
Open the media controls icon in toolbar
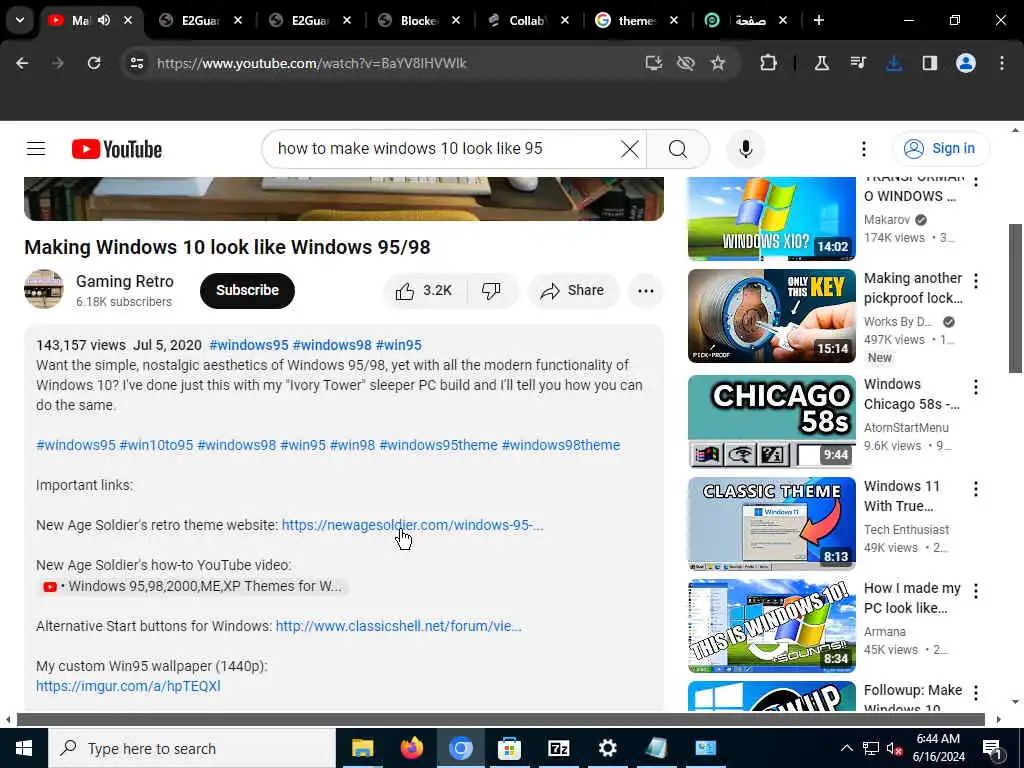coord(857,63)
